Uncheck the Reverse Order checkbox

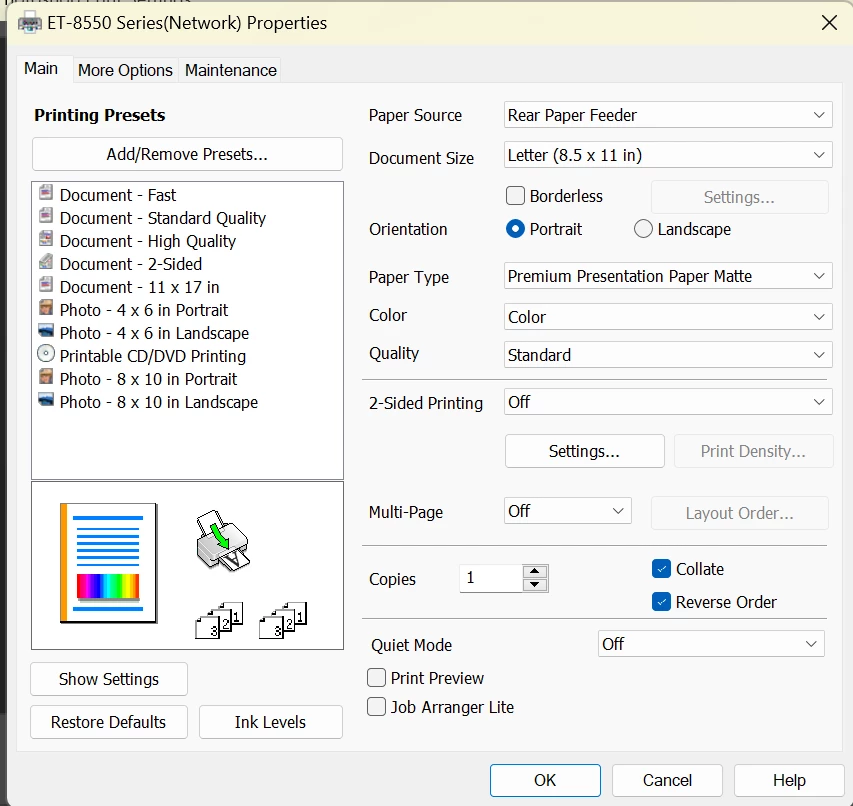tap(661, 602)
